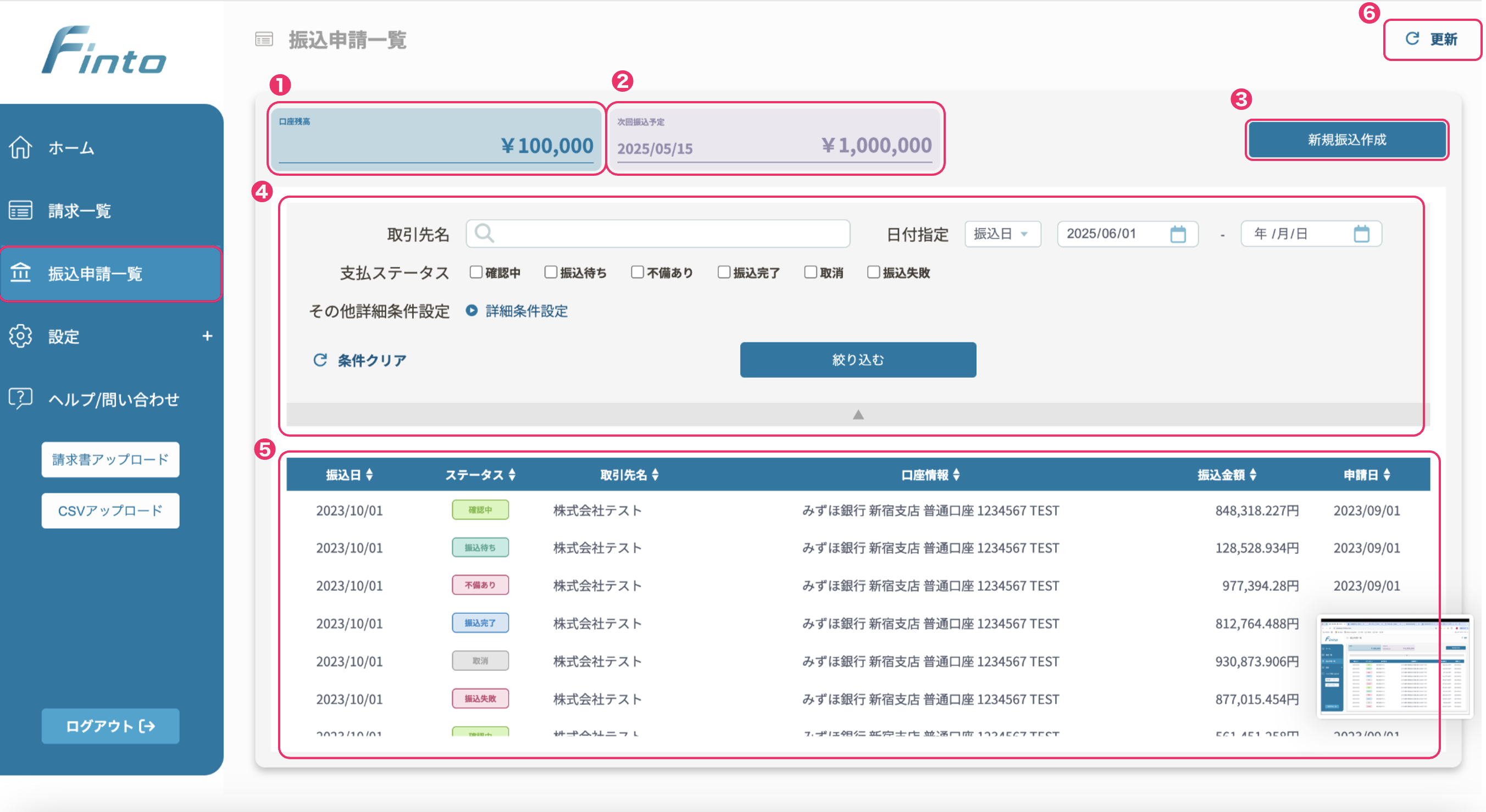Expand 設定 menu with plus sign

coord(208,336)
